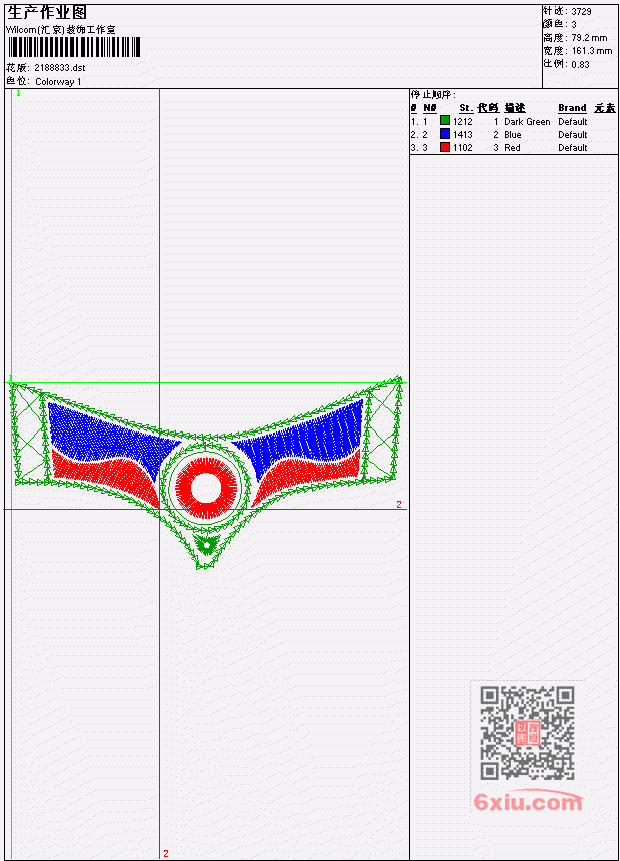Click the file name 2188833.dst
Viewport: 620px width, 861px height.
tap(60, 68)
